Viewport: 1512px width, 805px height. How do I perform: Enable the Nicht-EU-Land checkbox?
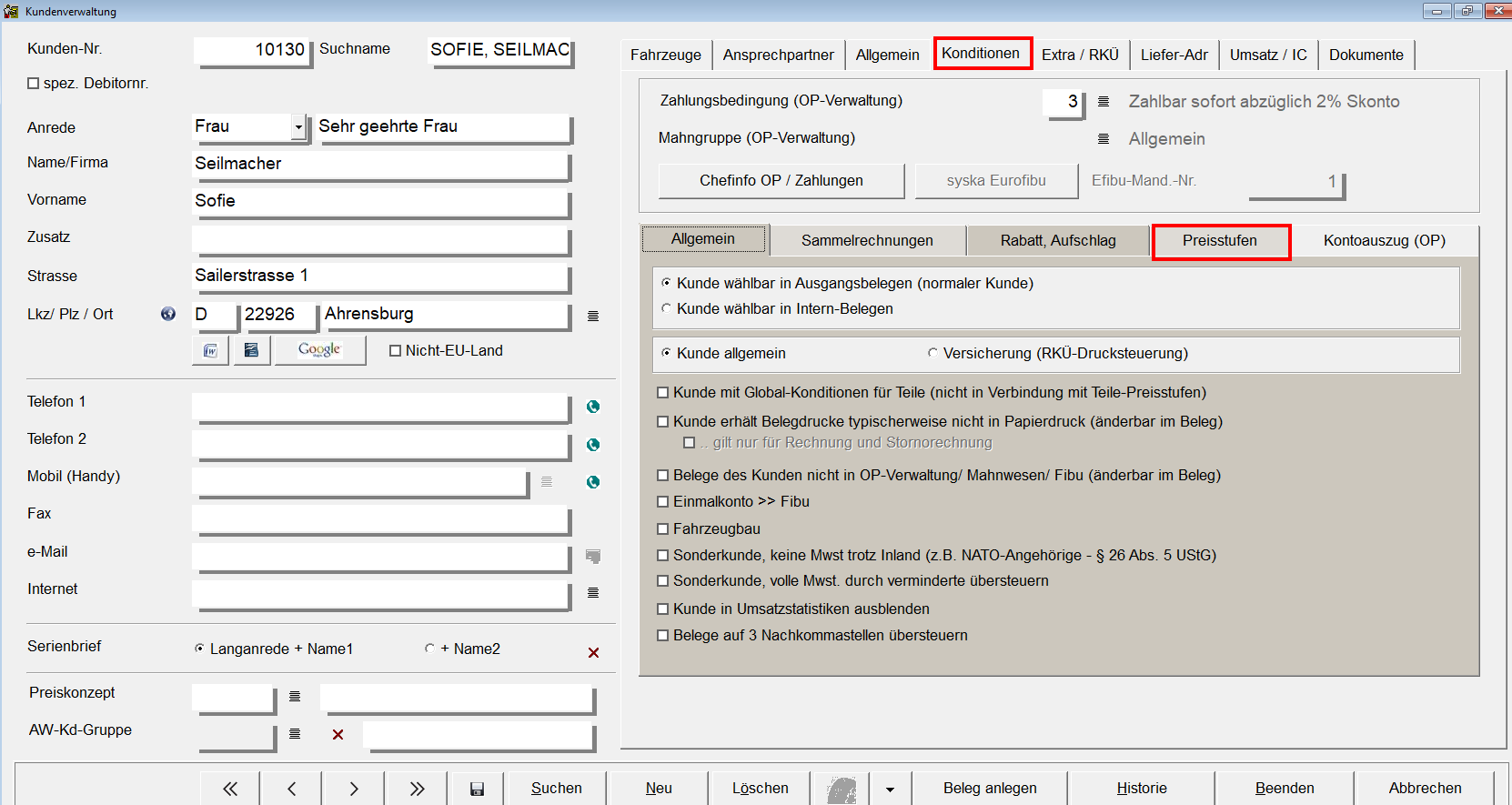pyautogui.click(x=395, y=351)
